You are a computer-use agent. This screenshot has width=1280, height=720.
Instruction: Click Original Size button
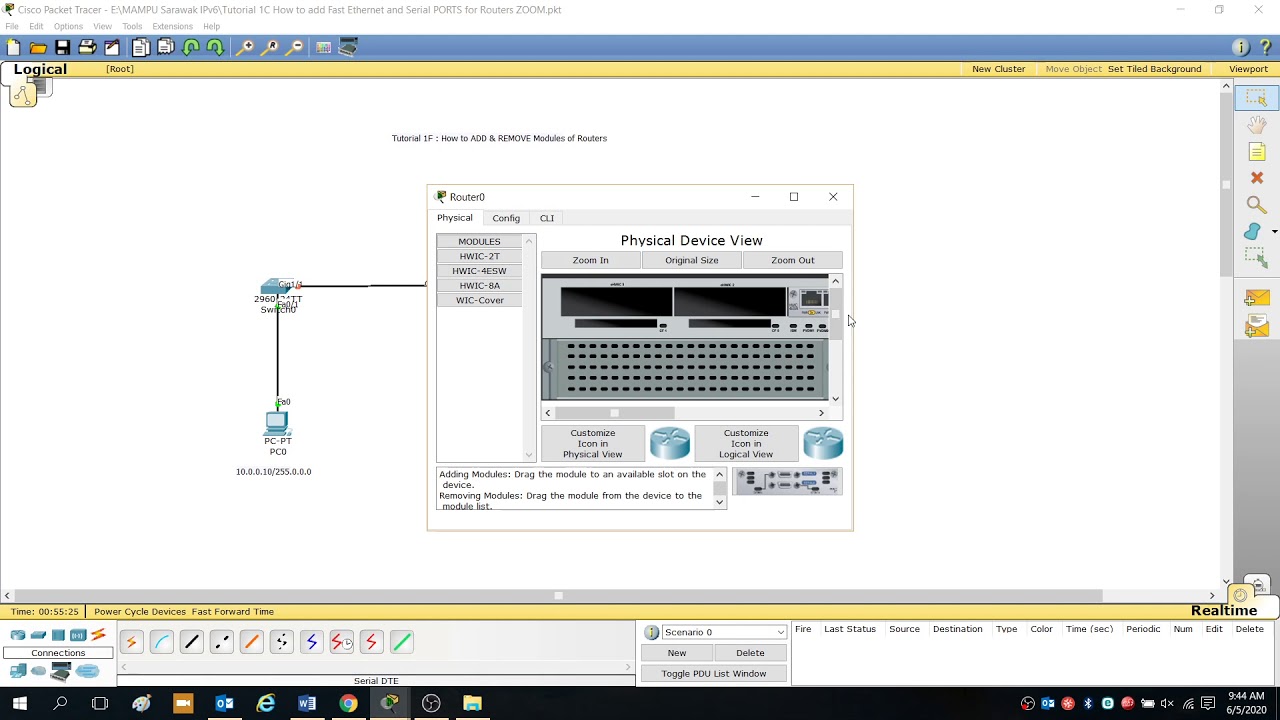point(692,260)
